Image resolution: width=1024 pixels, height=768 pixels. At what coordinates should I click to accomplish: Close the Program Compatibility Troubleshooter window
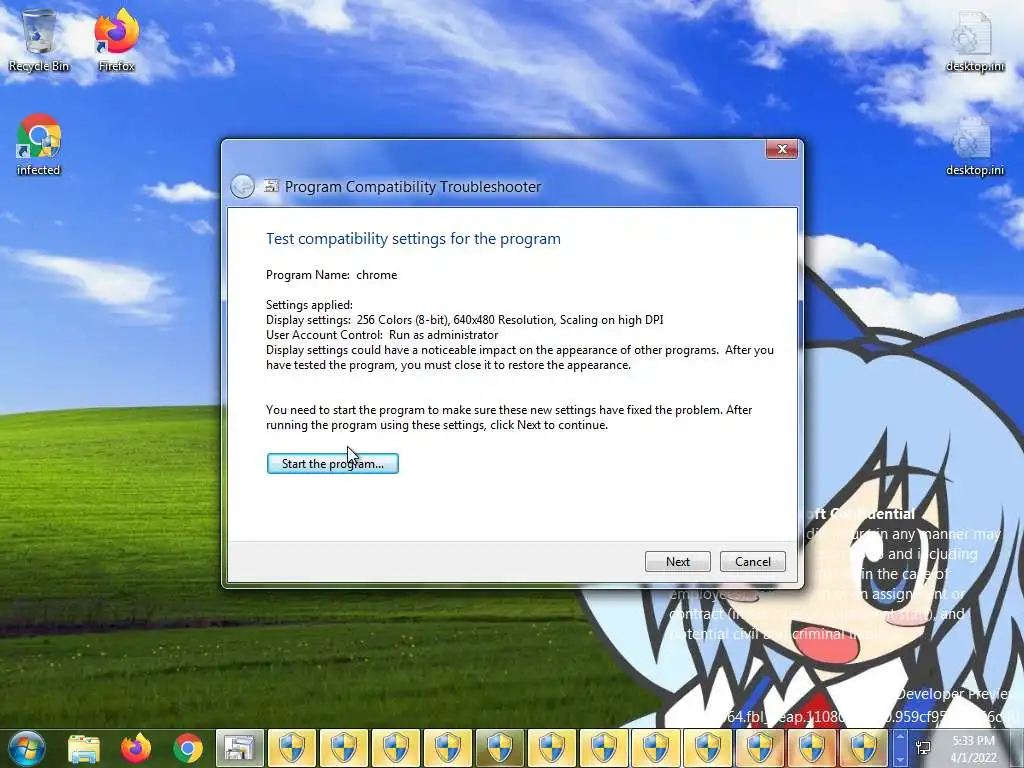click(x=782, y=150)
